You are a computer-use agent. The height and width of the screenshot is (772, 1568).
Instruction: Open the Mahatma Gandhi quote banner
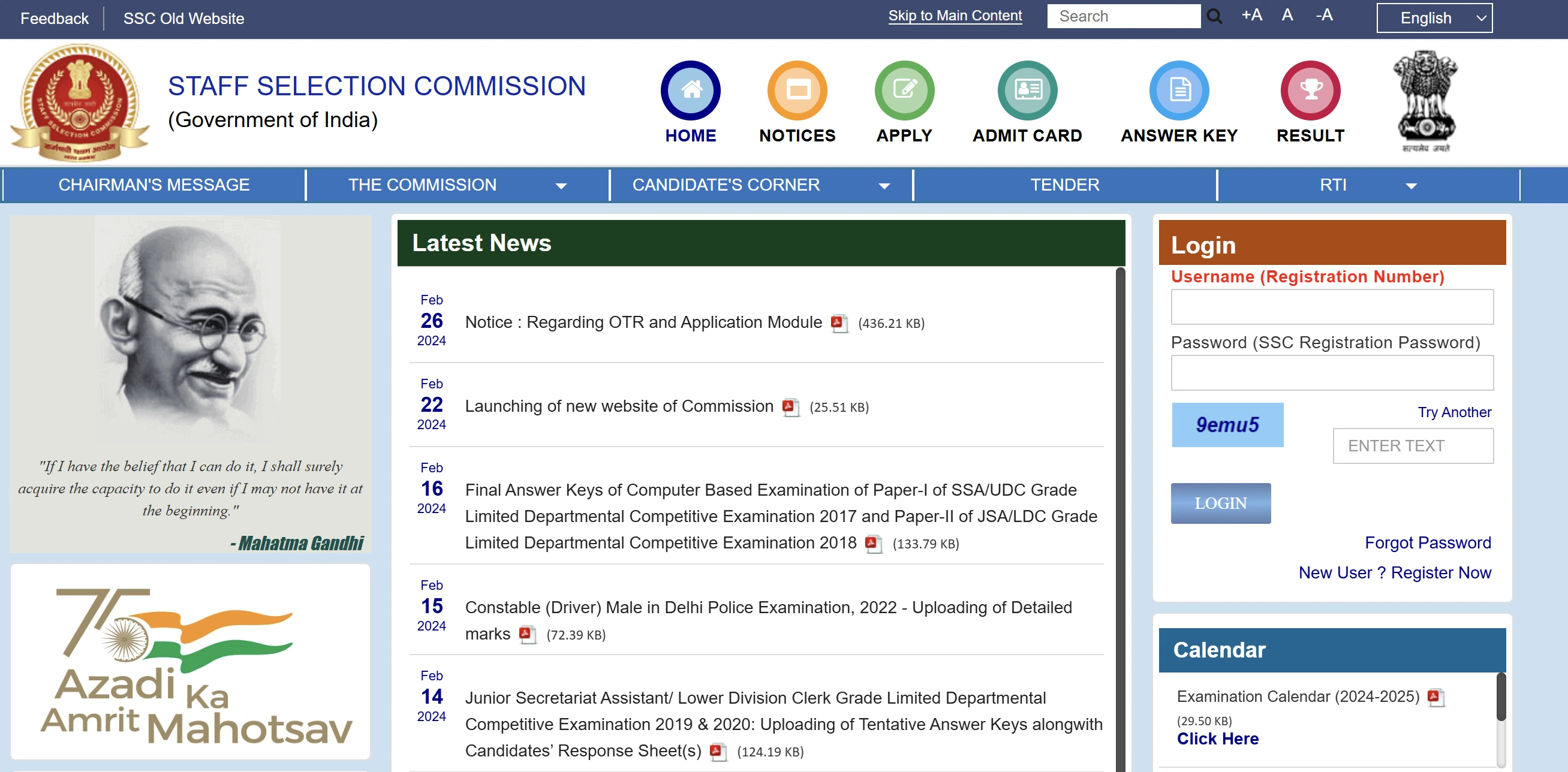(191, 384)
